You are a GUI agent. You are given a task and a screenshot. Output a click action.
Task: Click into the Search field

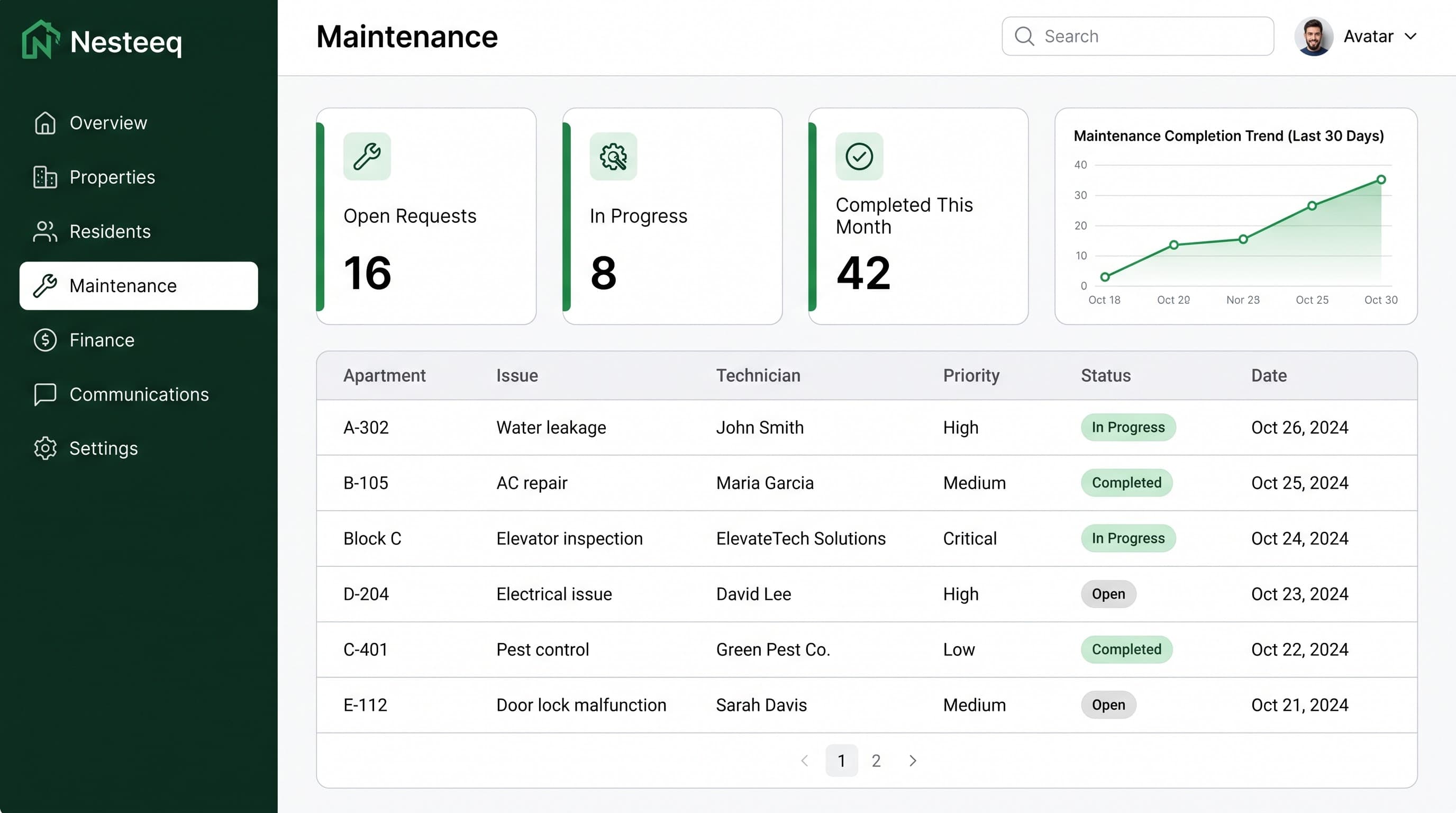click(1138, 36)
